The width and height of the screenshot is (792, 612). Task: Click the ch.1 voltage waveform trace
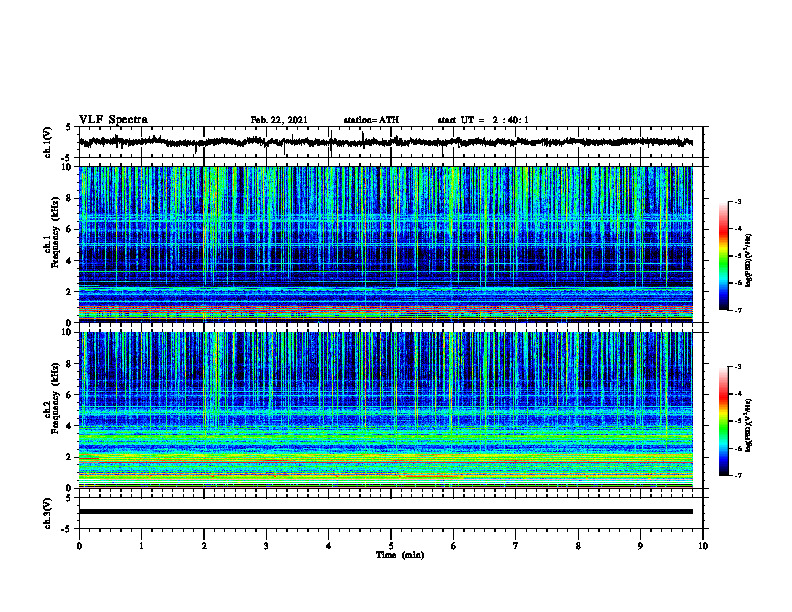385,142
